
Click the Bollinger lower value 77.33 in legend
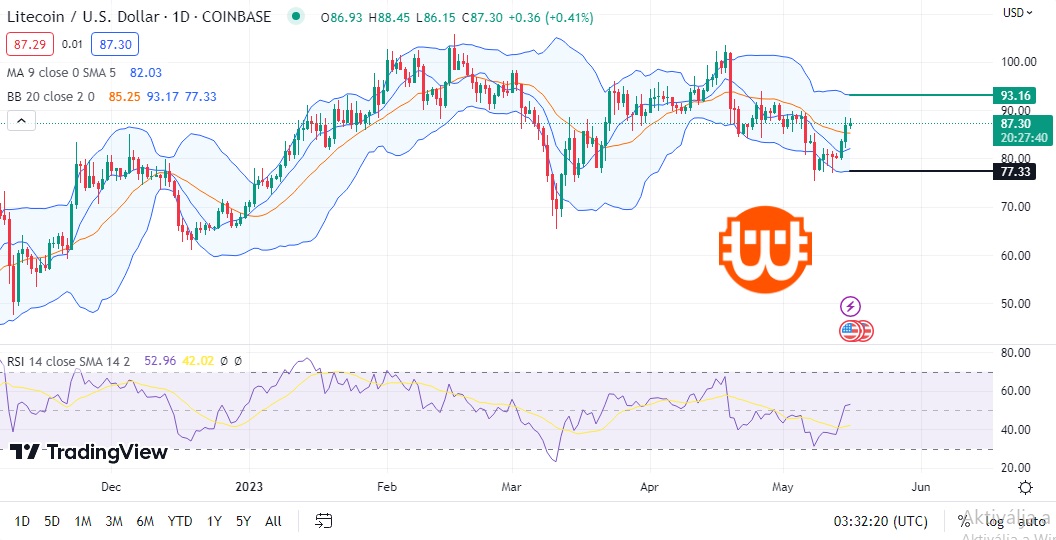200,96
